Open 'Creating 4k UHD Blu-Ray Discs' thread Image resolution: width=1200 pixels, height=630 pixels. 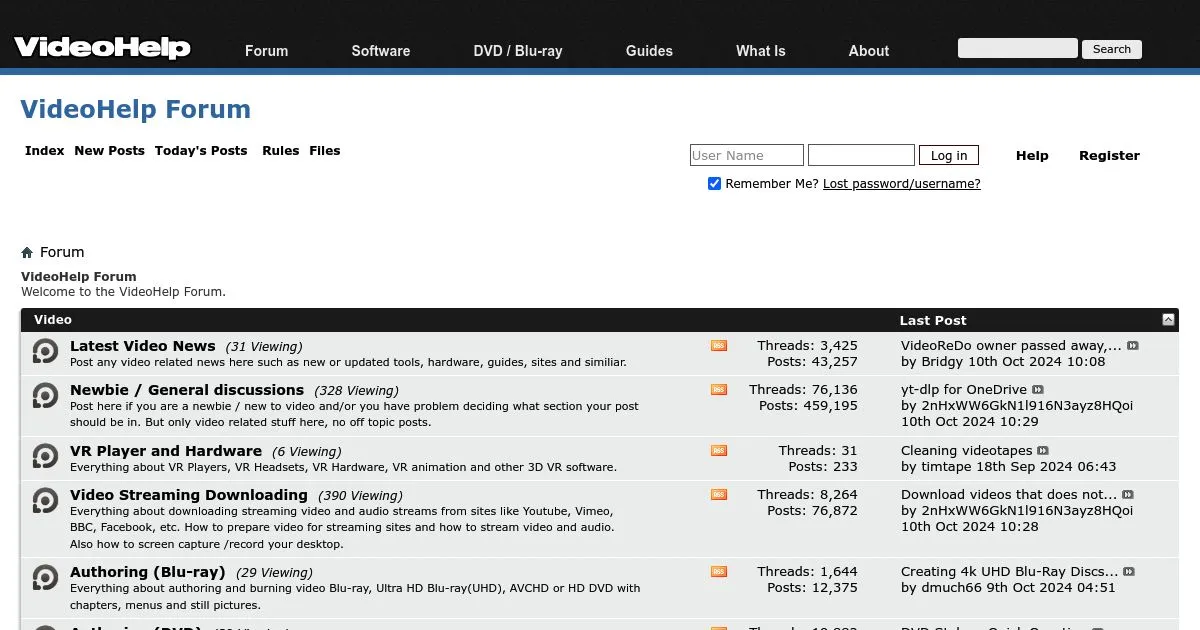tap(1010, 572)
